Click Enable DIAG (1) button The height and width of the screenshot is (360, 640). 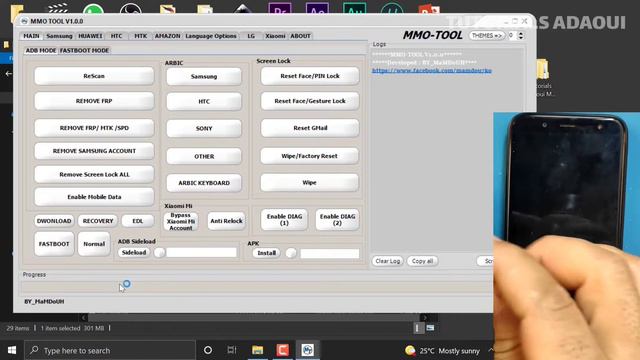pos(284,220)
